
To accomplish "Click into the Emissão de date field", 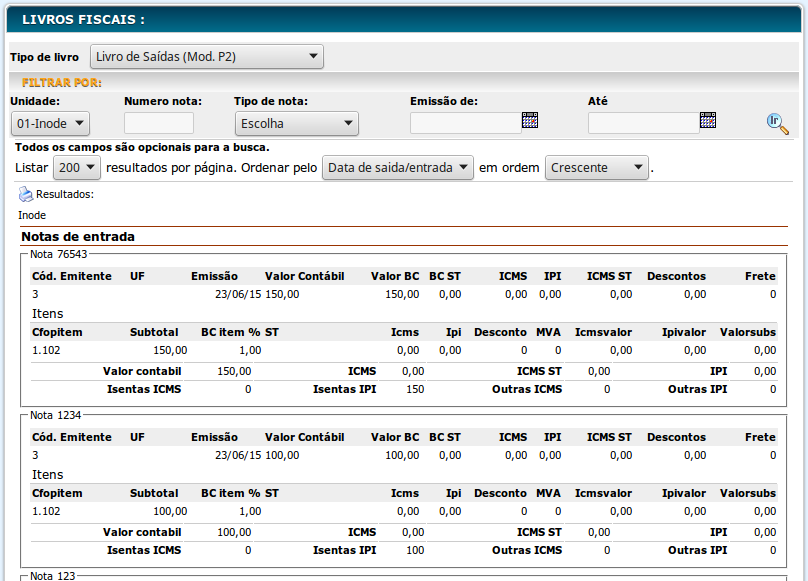I will (465, 124).
